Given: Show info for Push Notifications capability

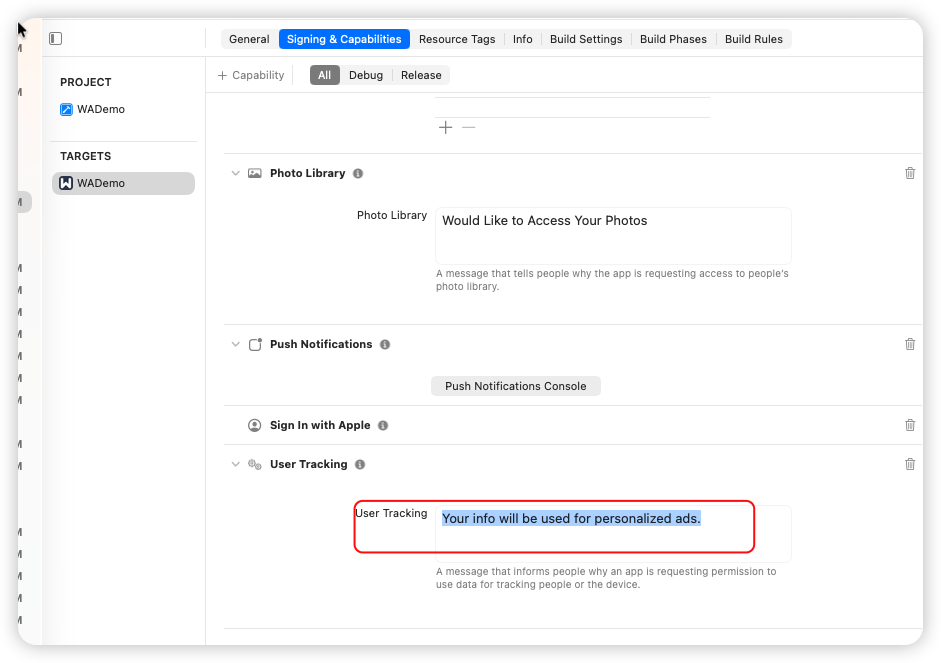Looking at the screenshot, I should click(x=385, y=344).
